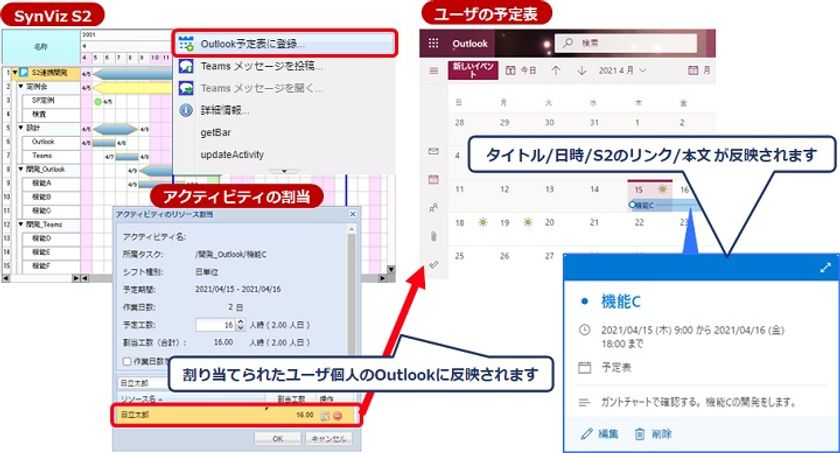Viewport: 840px width, 453px height.
Task: Go to previous month with up arrow
Action: (x=556, y=70)
